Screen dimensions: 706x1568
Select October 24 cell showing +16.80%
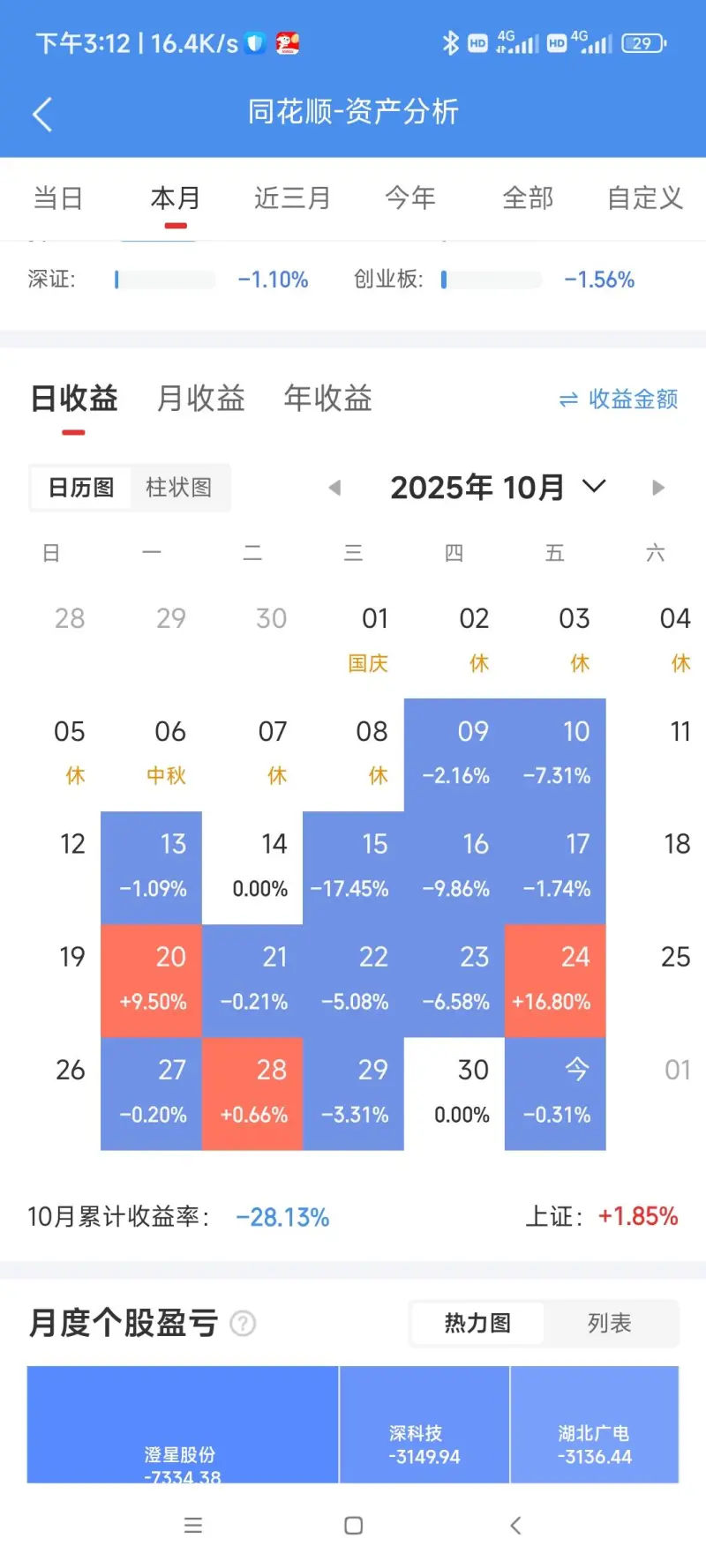point(555,980)
